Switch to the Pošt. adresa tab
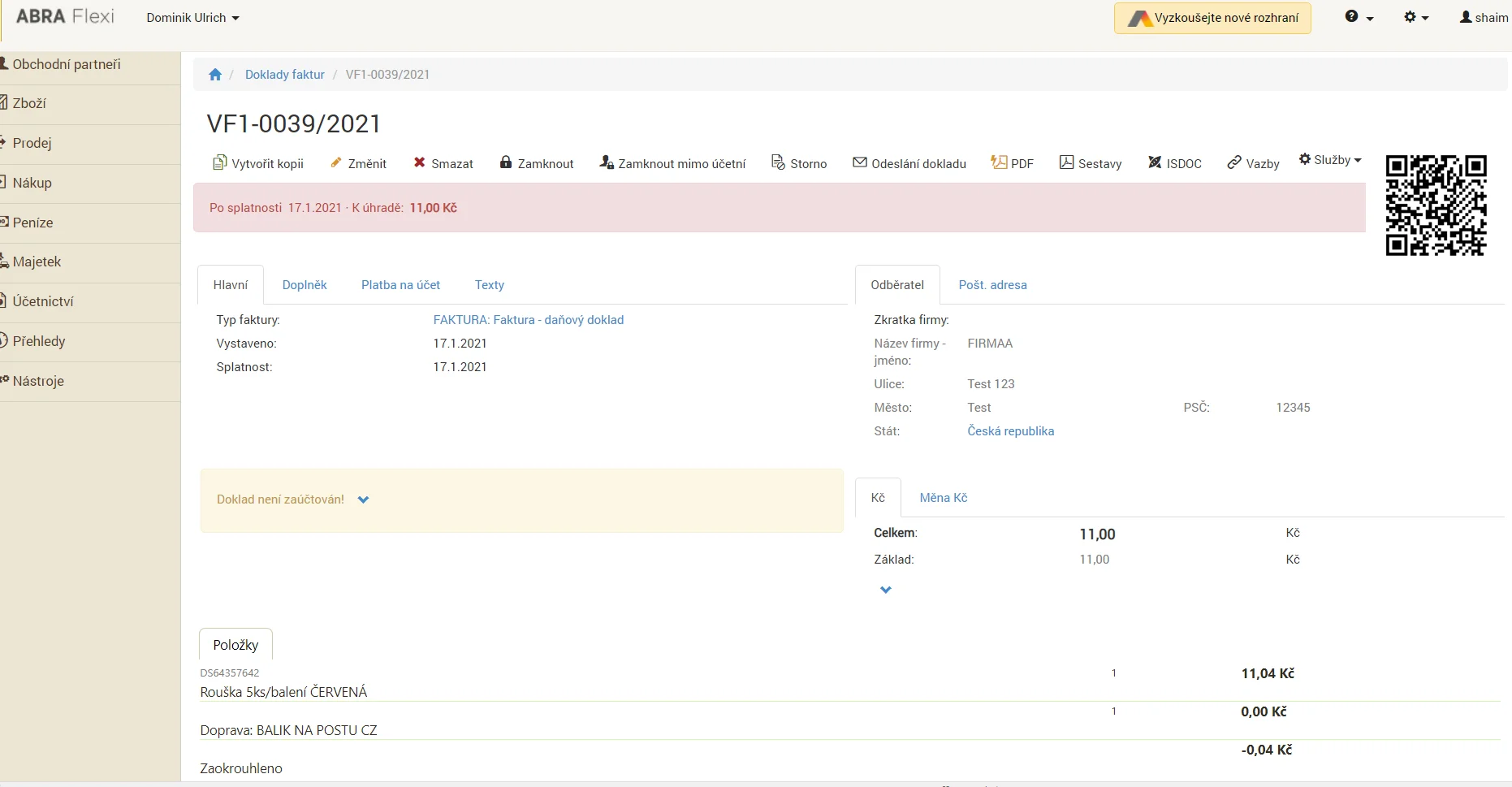1512x787 pixels. [992, 285]
